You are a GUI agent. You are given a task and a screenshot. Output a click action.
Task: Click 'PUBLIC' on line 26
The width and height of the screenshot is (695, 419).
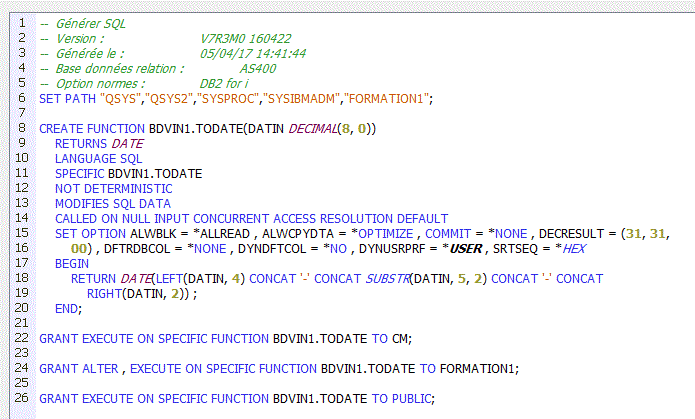click(412, 399)
